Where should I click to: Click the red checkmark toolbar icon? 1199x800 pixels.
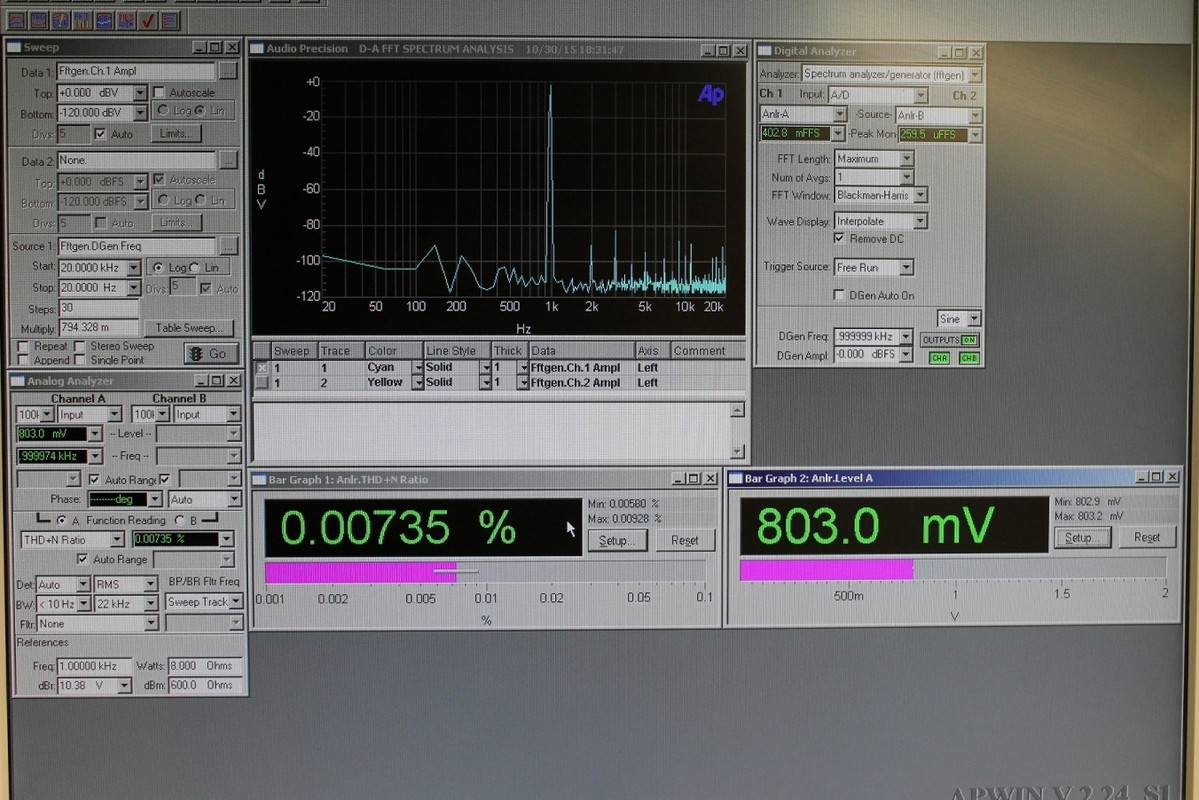148,20
